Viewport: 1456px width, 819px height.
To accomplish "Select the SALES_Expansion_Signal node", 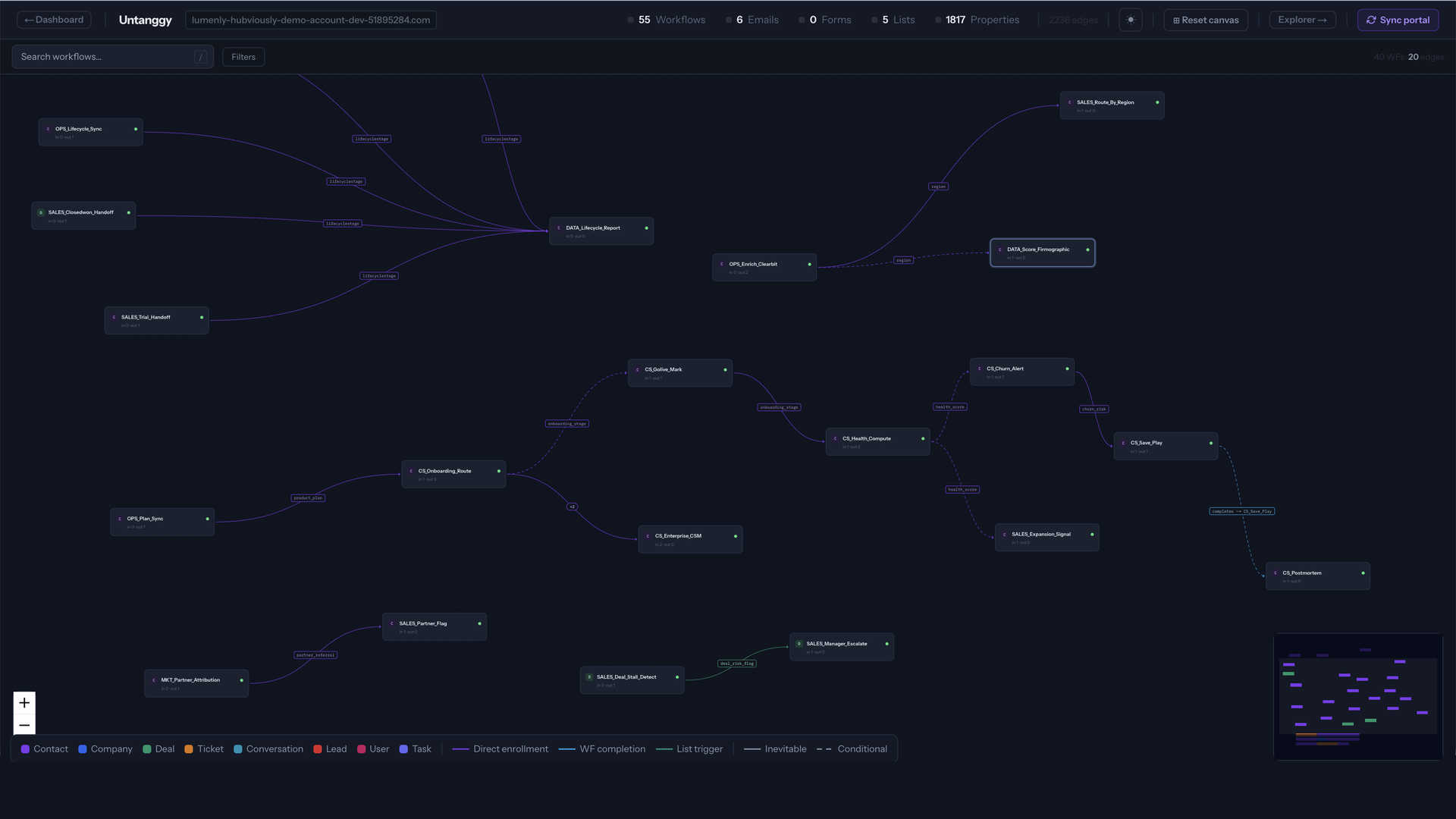I will pyautogui.click(x=1047, y=538).
